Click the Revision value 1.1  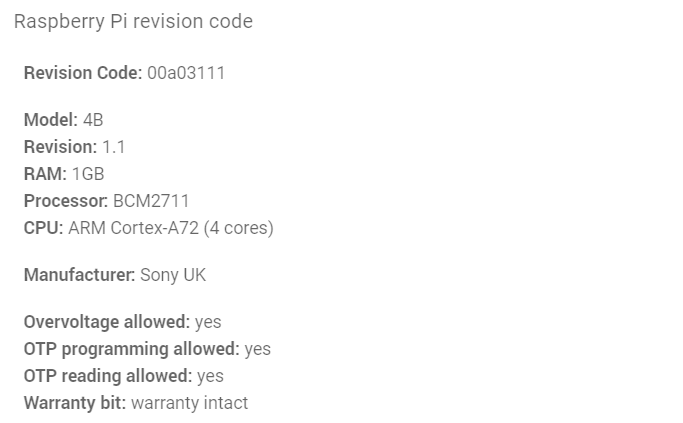click(114, 147)
